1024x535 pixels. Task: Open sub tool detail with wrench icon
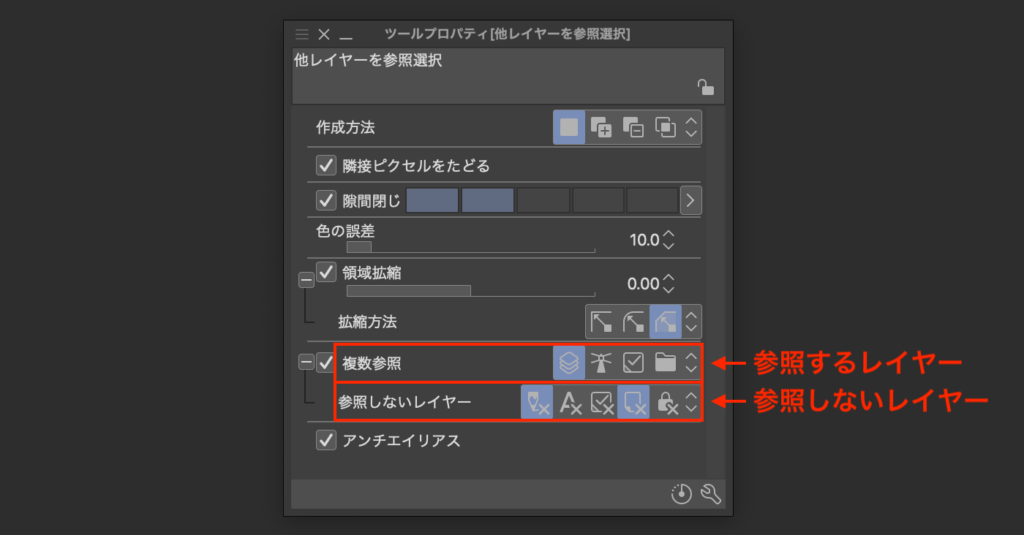pyautogui.click(x=711, y=495)
